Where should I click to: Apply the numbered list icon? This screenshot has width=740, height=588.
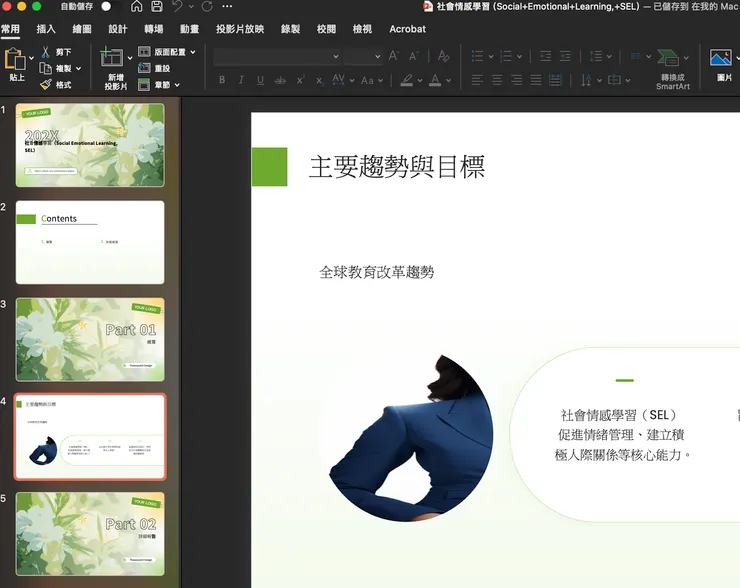[506, 56]
